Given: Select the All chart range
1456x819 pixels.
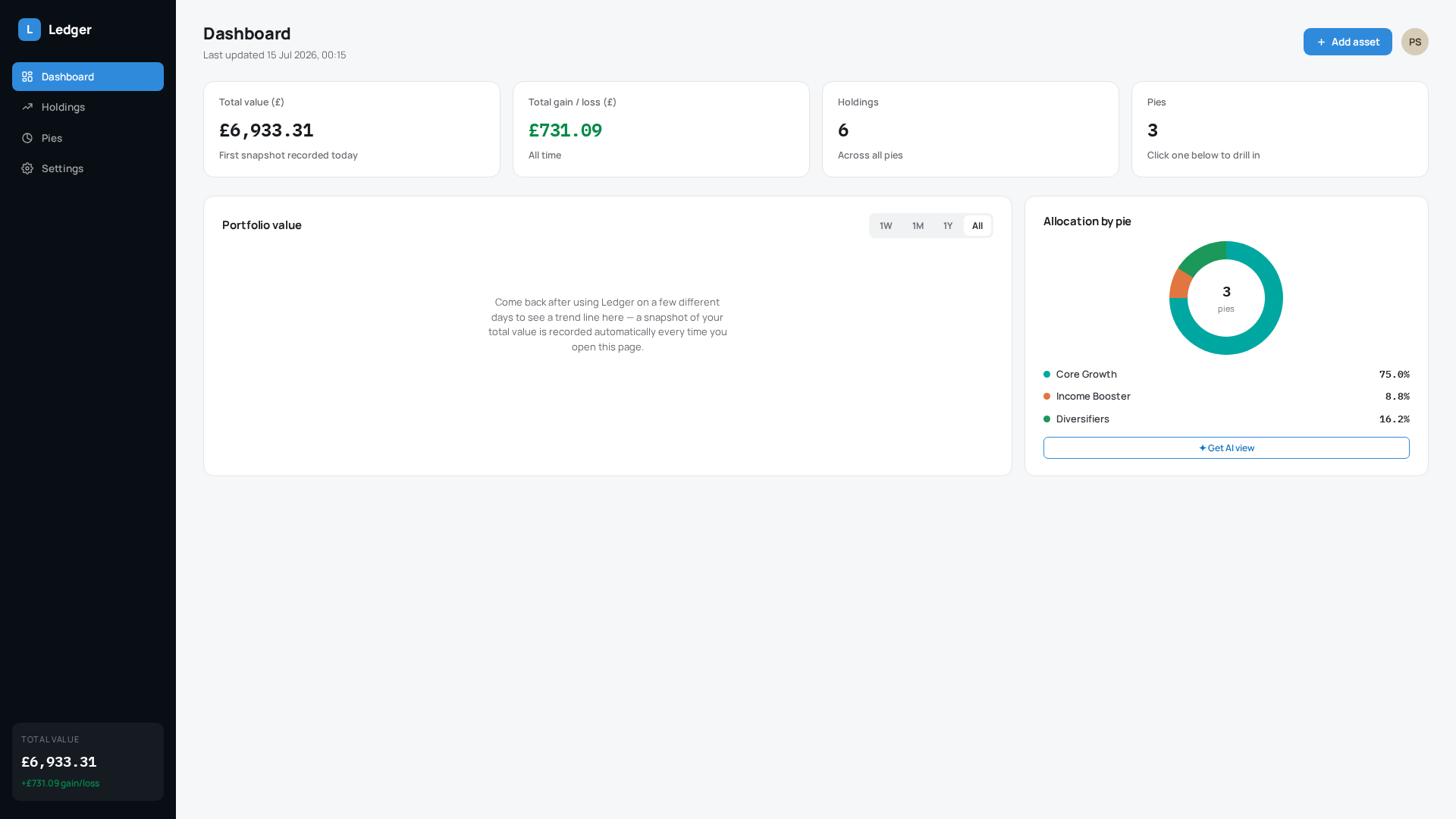Looking at the screenshot, I should point(977,226).
